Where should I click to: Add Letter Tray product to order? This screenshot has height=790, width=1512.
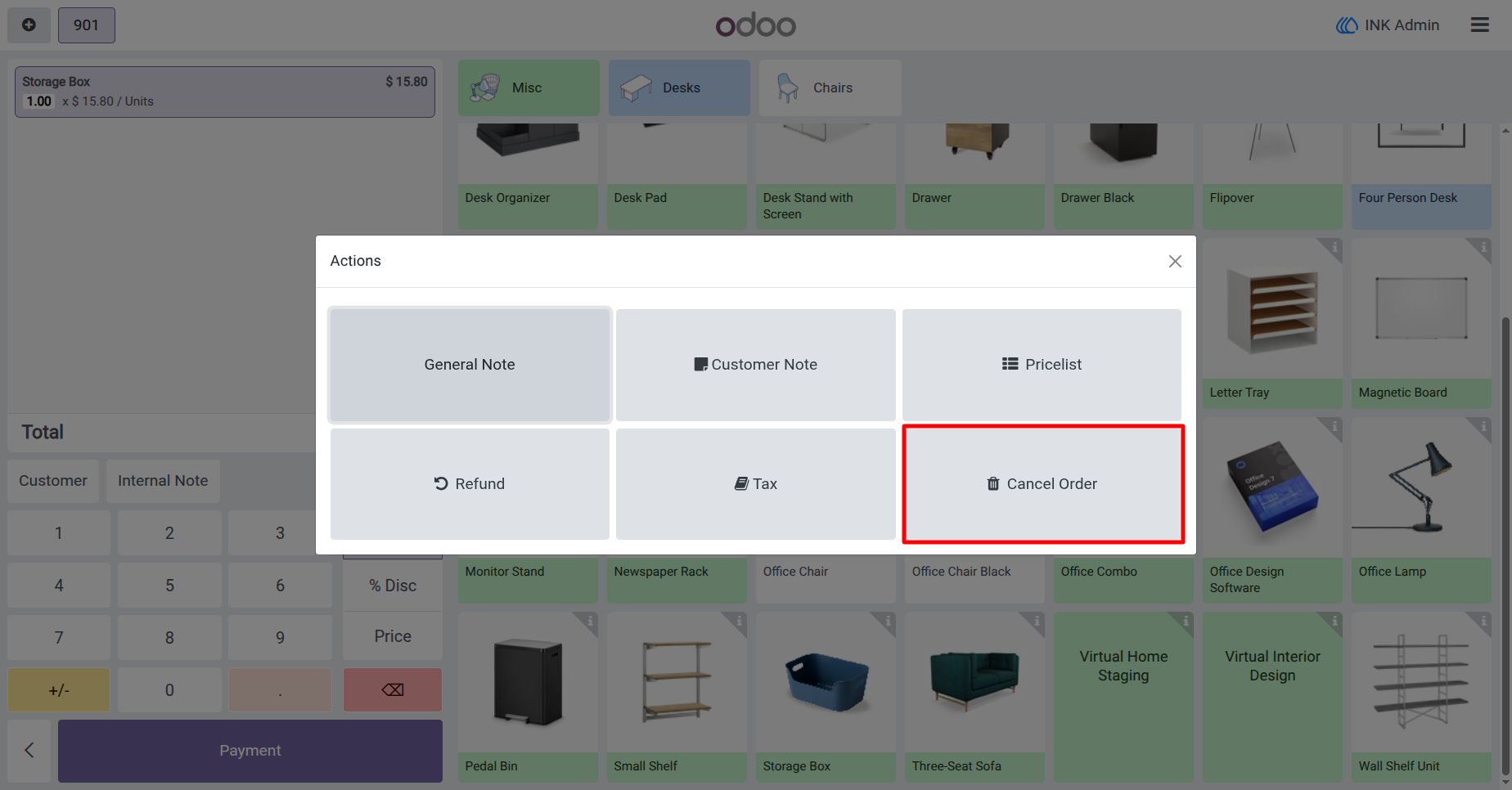pyautogui.click(x=1272, y=324)
